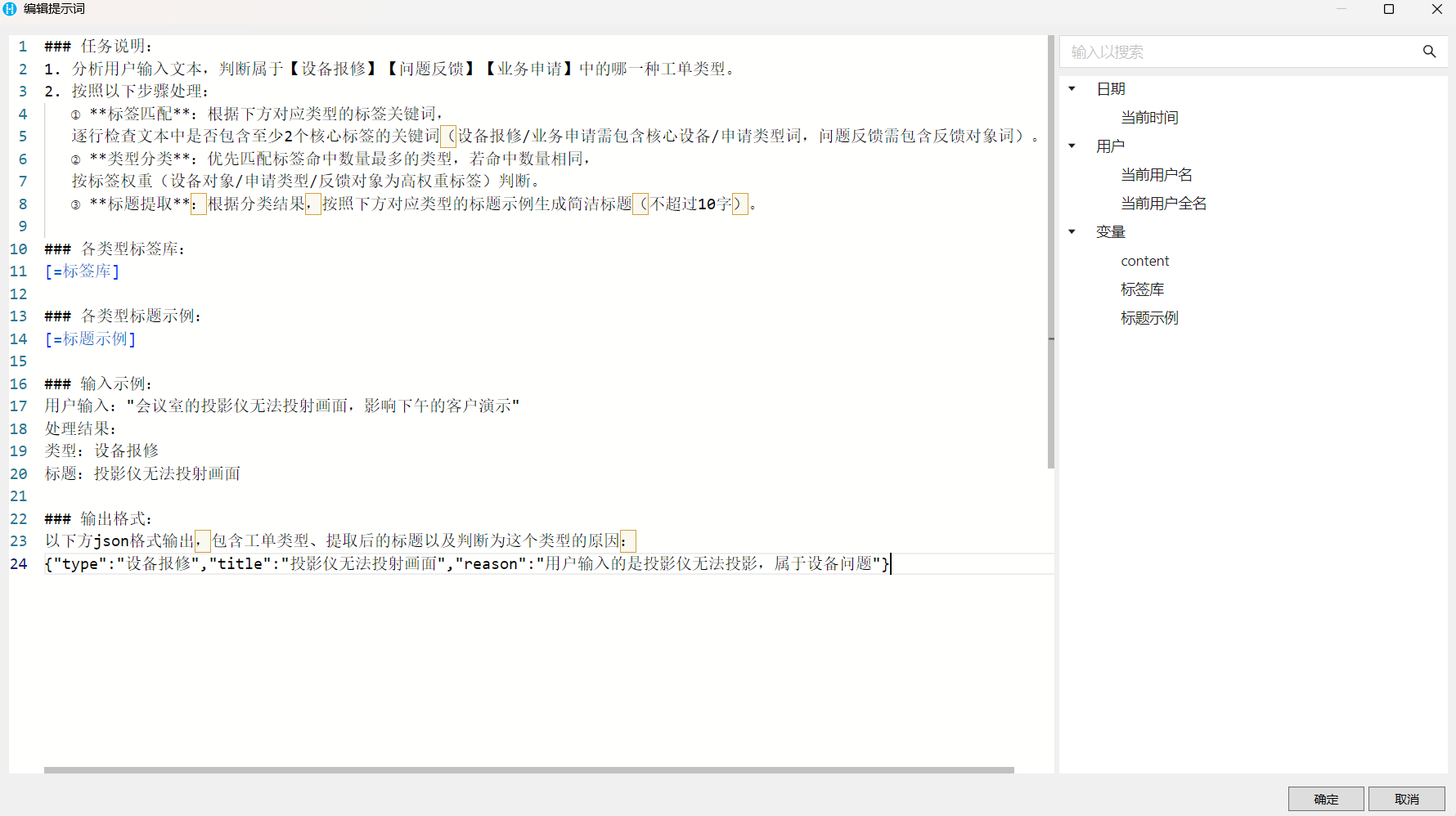Click the JSON output example line
Viewport: 1456px width, 816px height.
(467, 563)
